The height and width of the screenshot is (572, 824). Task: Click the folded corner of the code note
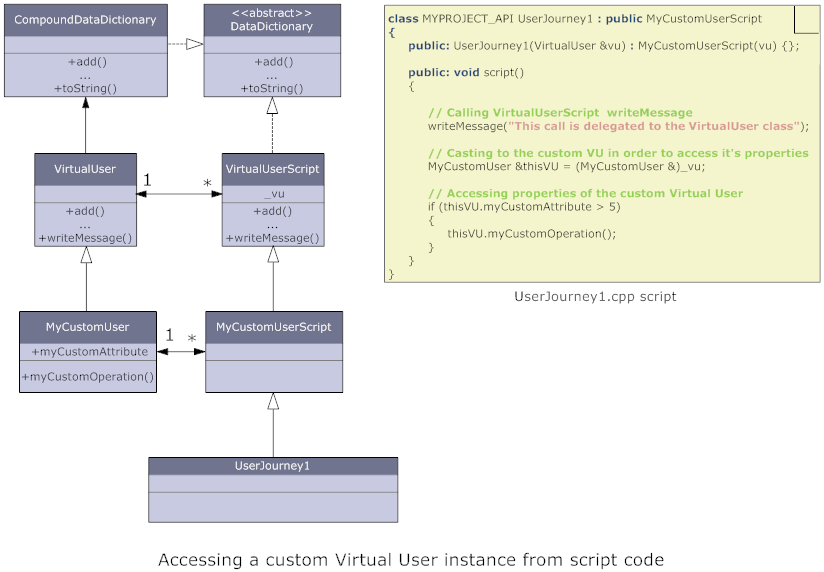[x=805, y=19]
